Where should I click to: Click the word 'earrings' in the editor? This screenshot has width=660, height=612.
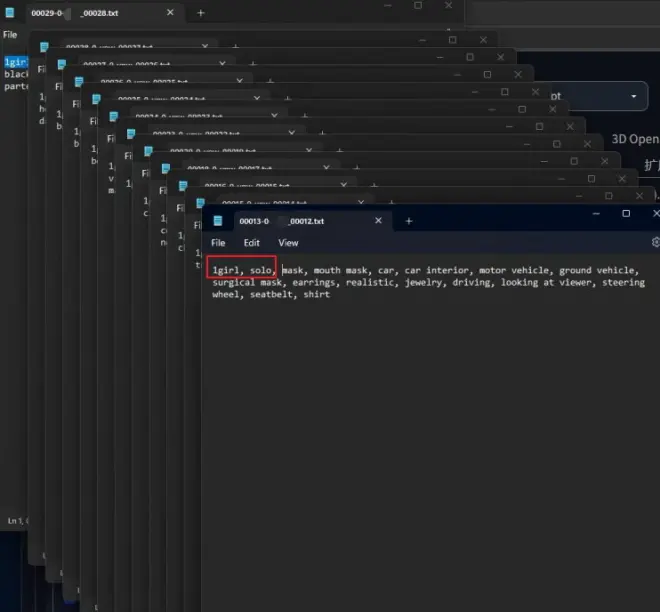tap(314, 282)
